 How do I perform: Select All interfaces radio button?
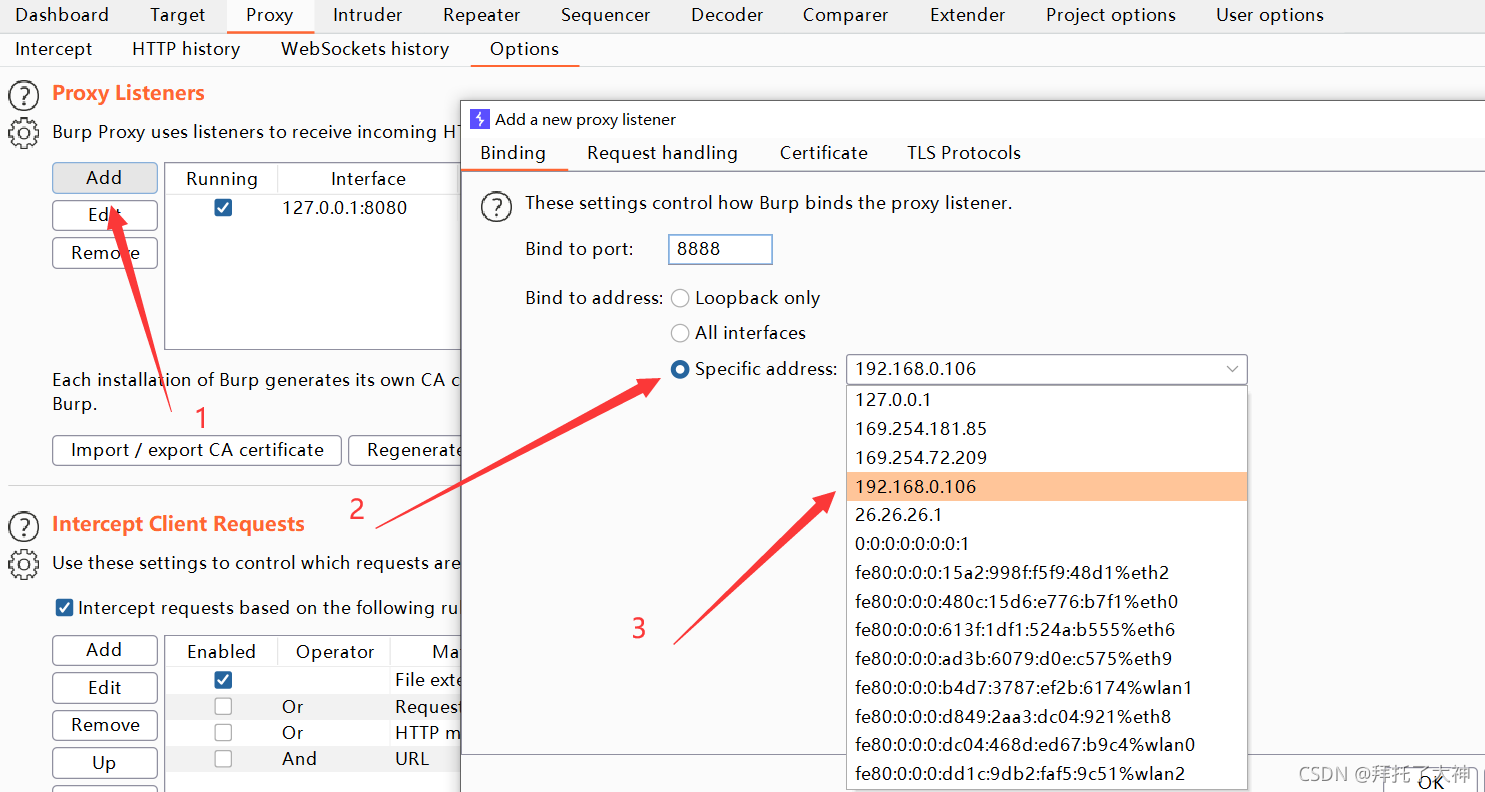pyautogui.click(x=680, y=333)
